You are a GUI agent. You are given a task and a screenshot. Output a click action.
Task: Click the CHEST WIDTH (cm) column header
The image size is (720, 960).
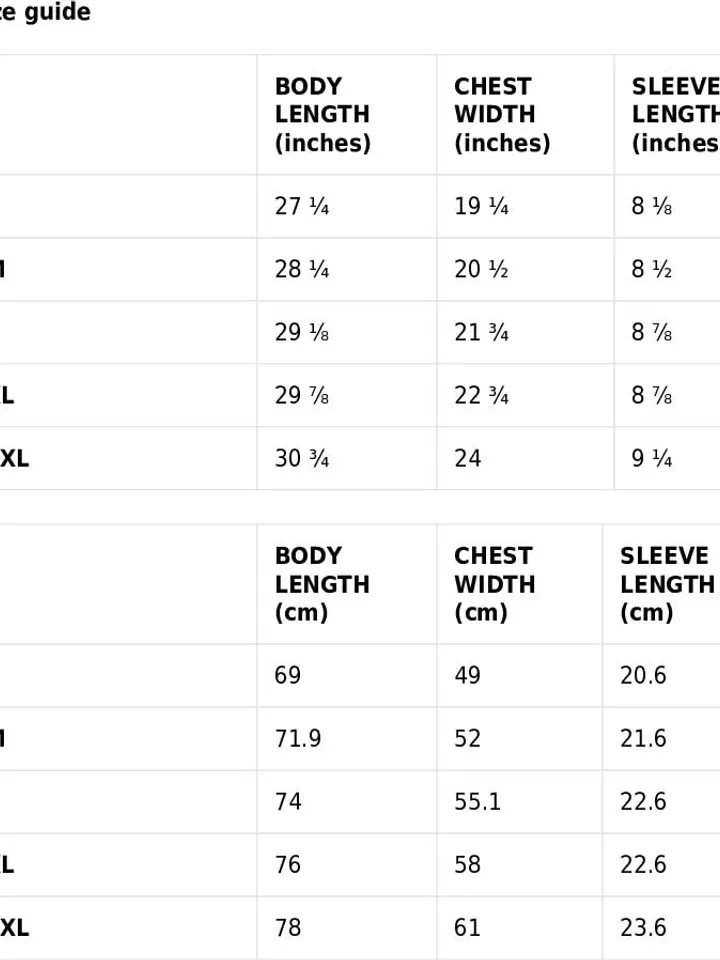[x=520, y=584]
